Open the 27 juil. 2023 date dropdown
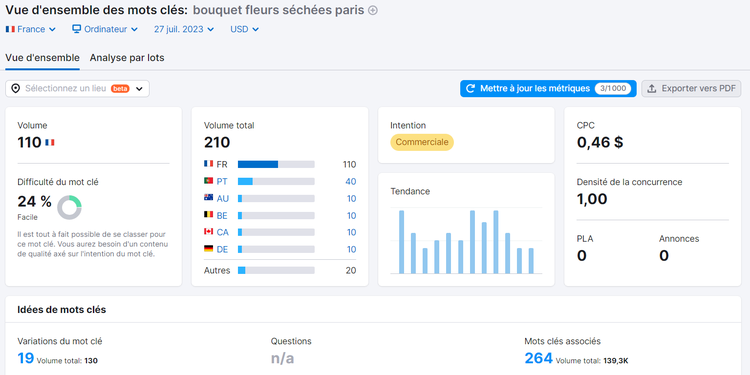 pyautogui.click(x=185, y=29)
